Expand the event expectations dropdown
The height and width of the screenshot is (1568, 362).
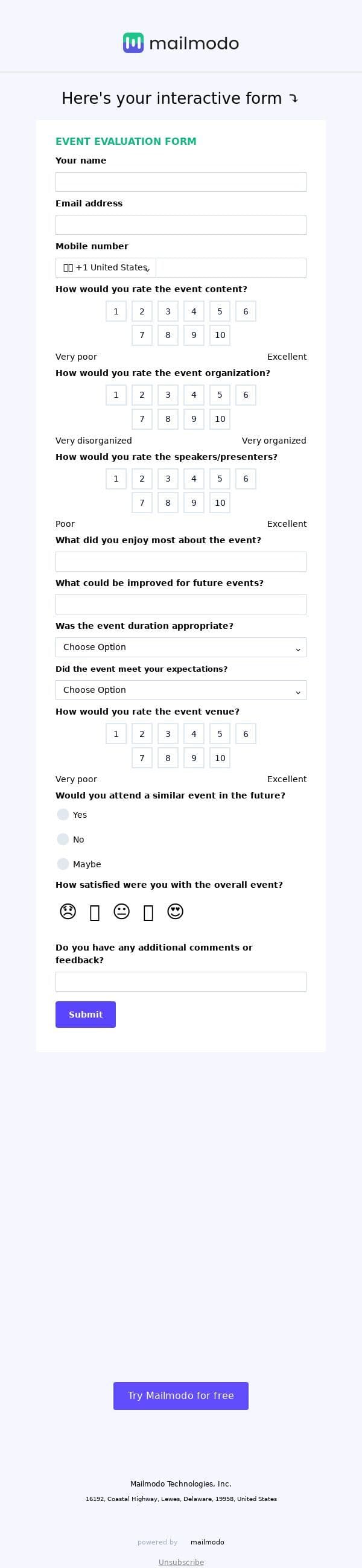180,690
